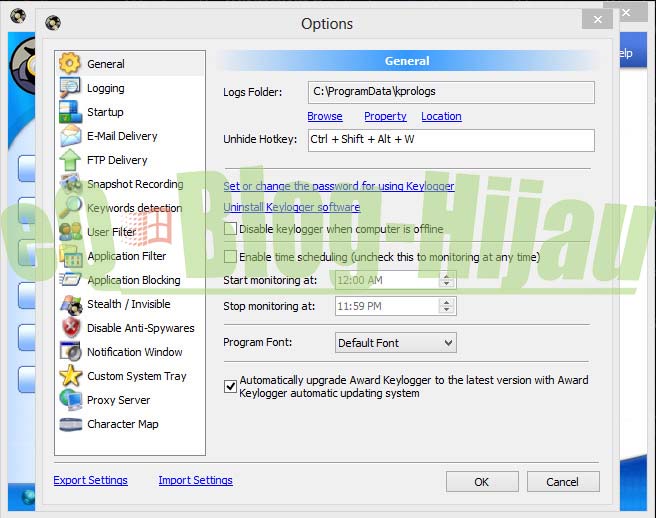This screenshot has width=656, height=518.
Task: Click the Application Blocking icon
Action: coord(70,280)
